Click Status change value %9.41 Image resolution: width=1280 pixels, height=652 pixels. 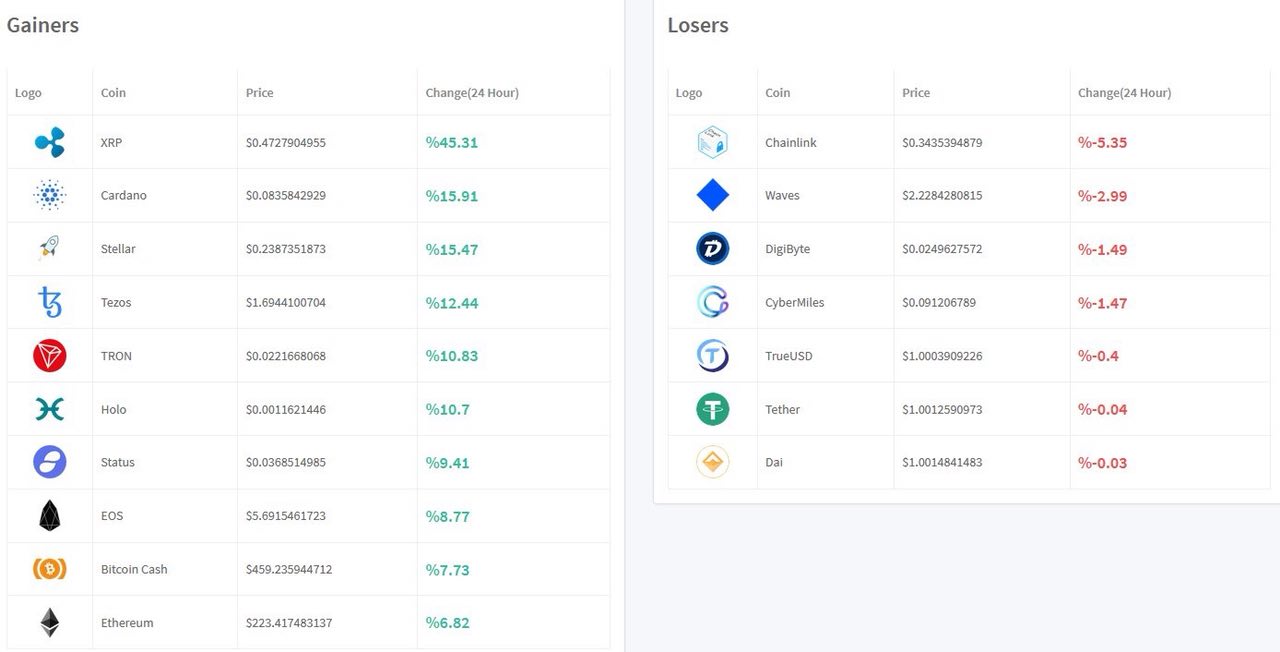448,462
